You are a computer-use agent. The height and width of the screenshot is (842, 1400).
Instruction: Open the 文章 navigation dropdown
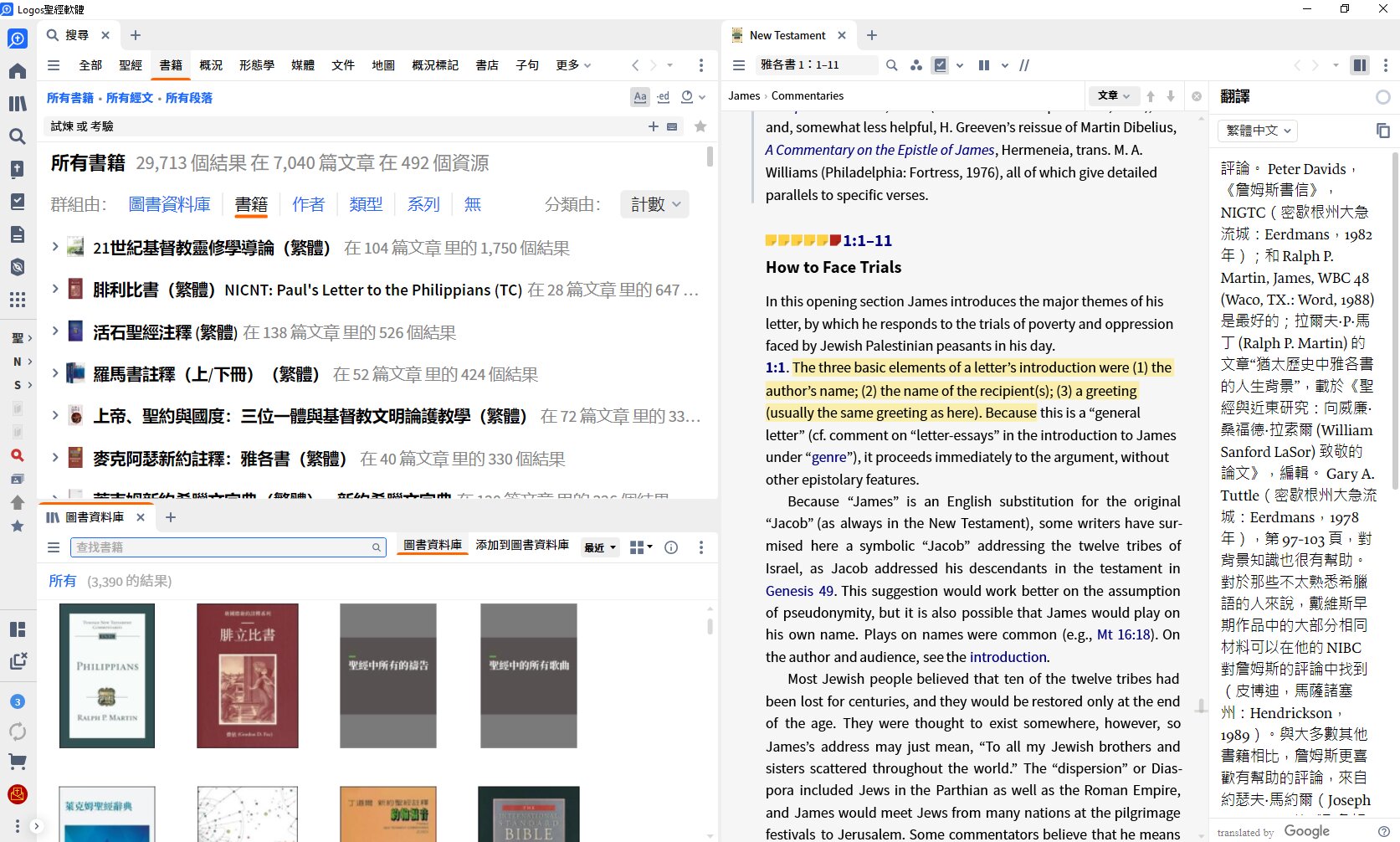click(1113, 96)
